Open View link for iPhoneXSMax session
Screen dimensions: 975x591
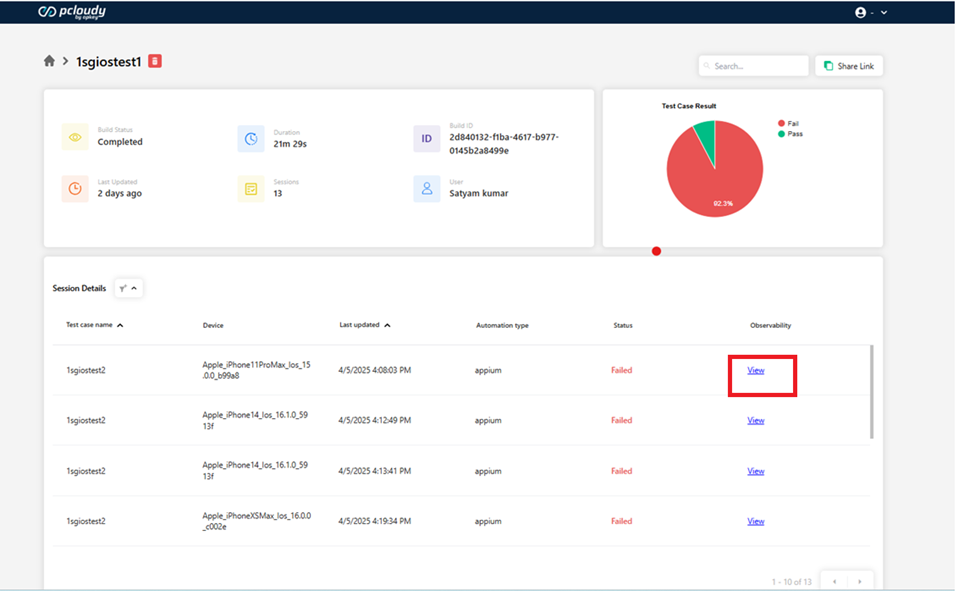coord(756,521)
